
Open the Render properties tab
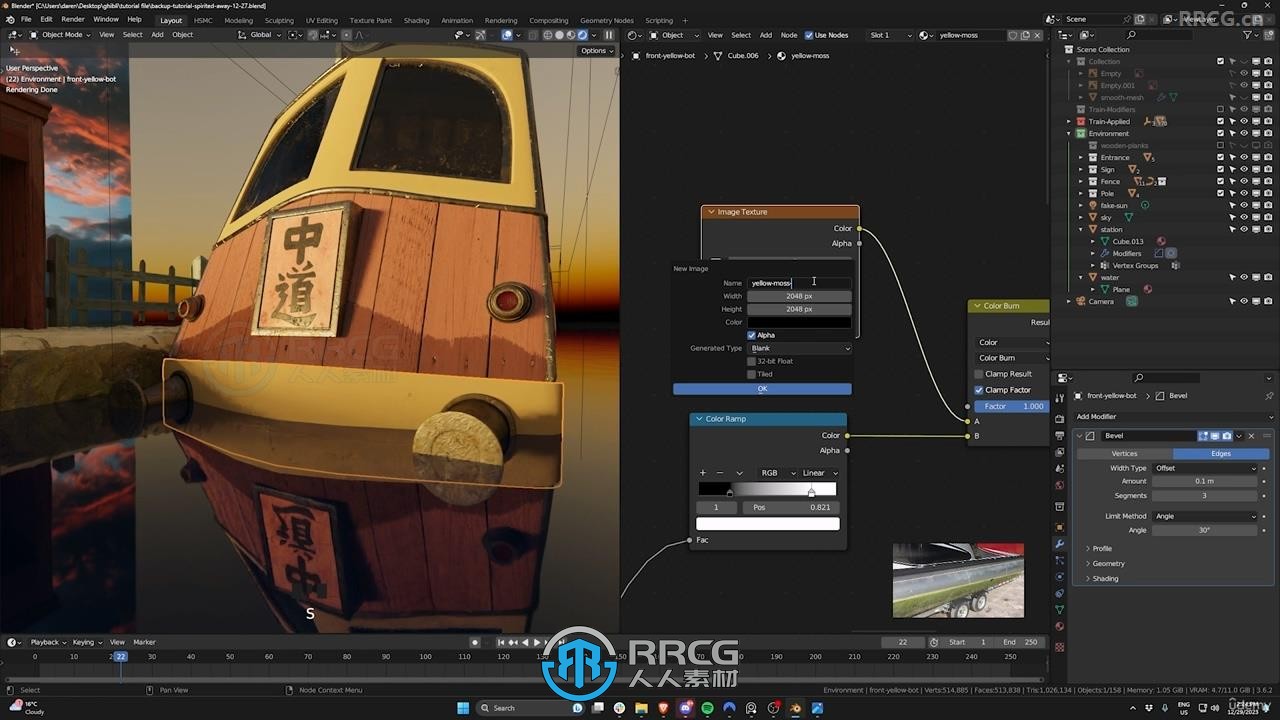click(x=1060, y=418)
